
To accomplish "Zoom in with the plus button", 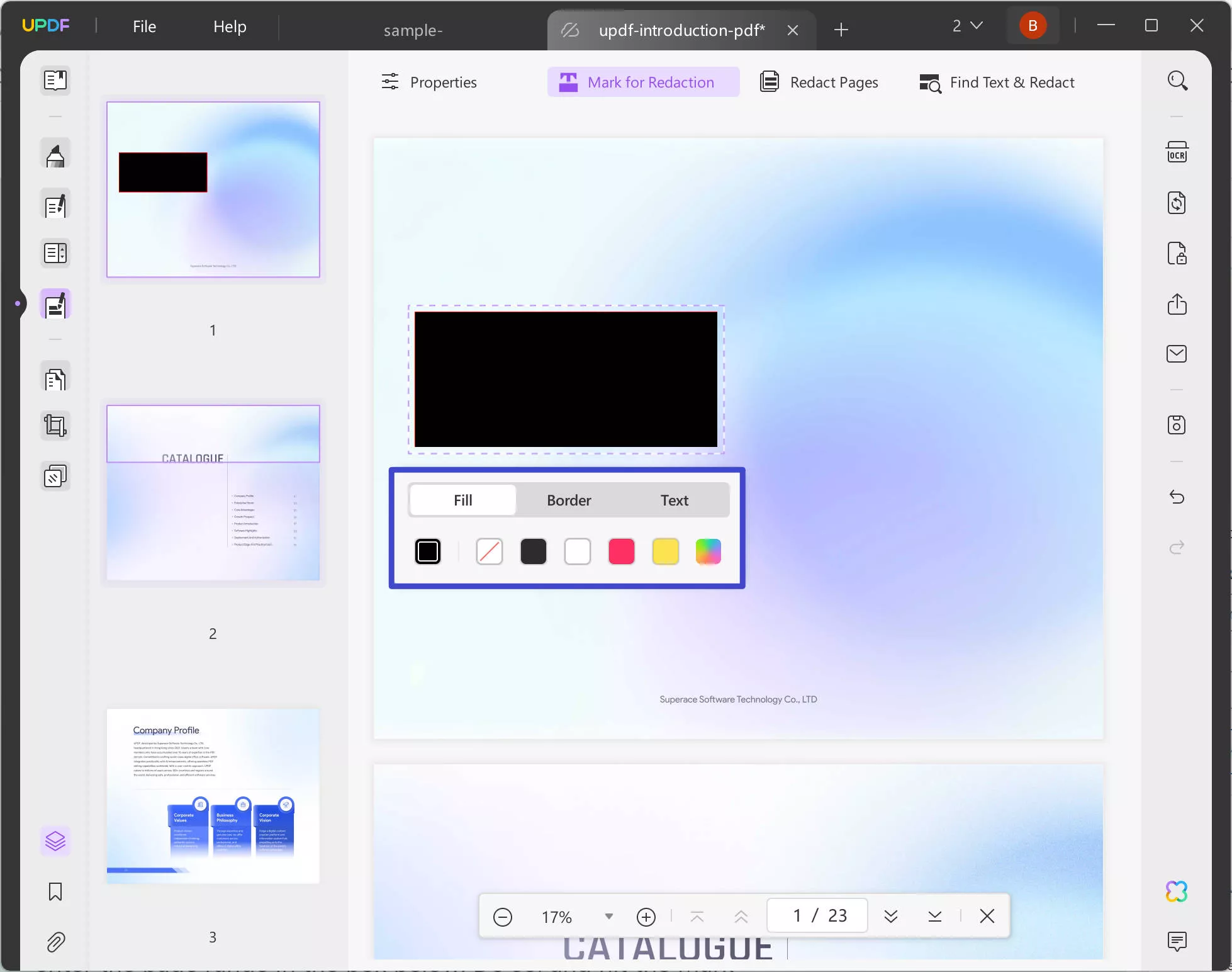I will pyautogui.click(x=646, y=917).
